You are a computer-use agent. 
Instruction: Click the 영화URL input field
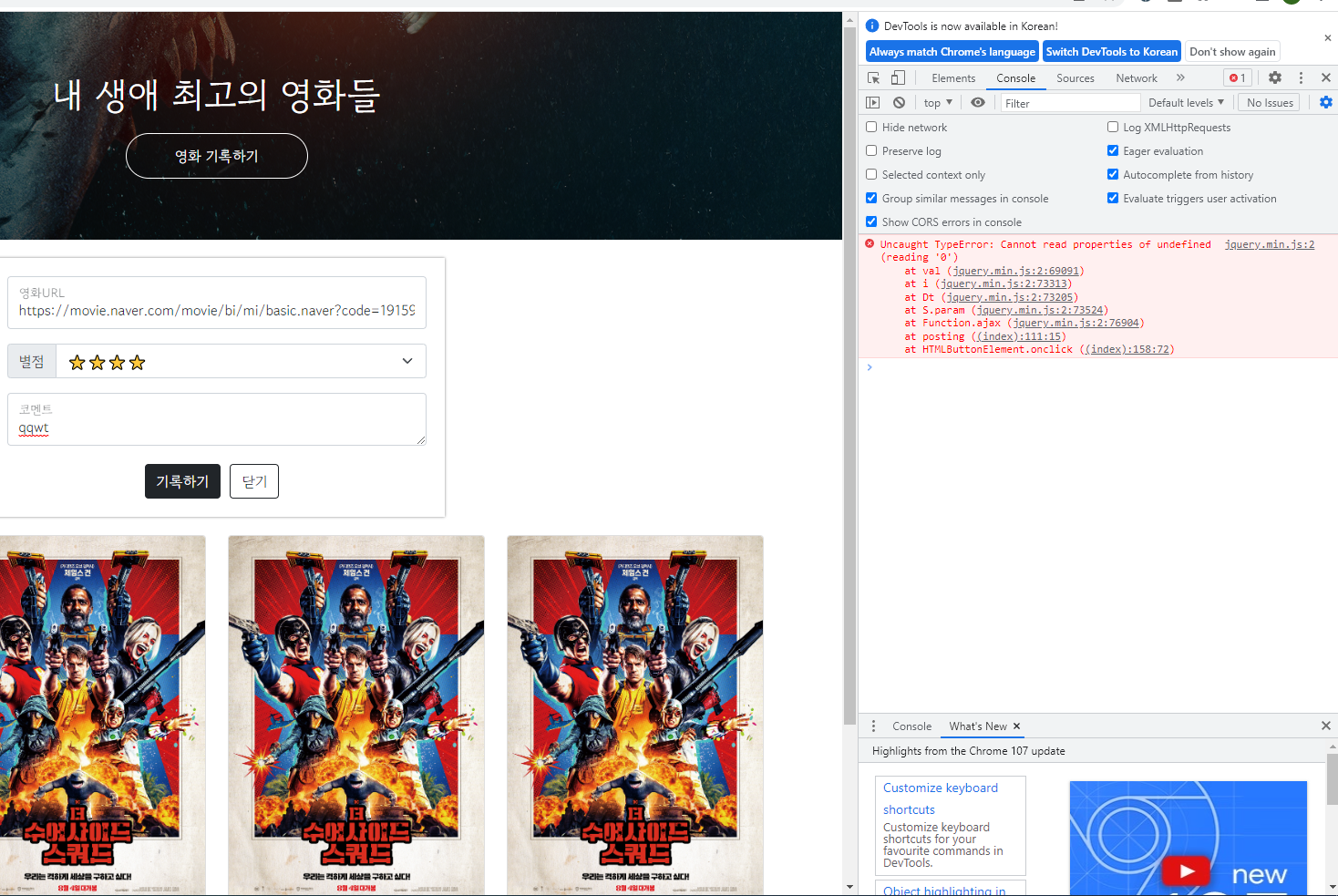217,303
